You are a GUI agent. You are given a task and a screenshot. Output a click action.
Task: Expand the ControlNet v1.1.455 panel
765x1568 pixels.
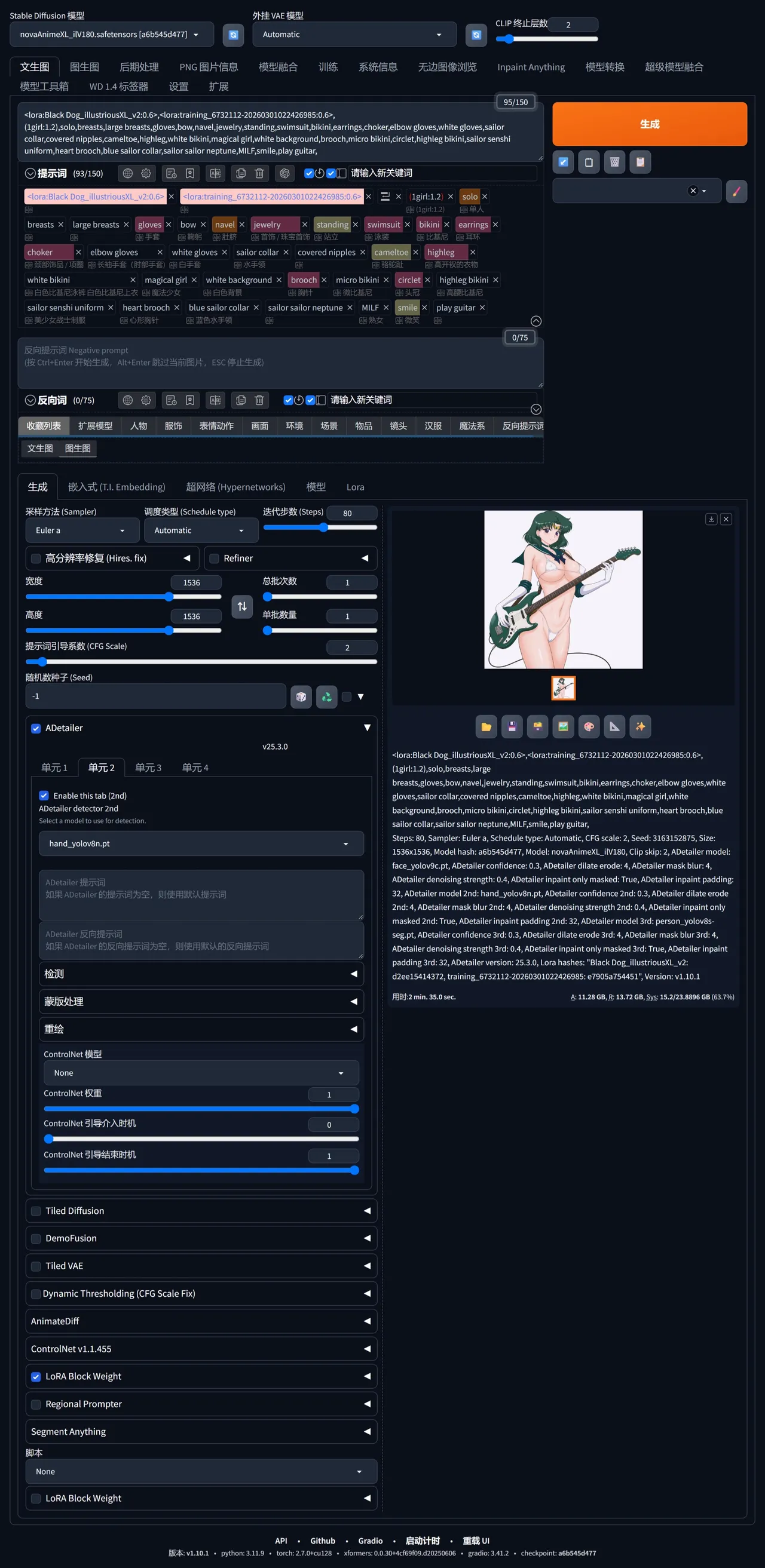click(x=201, y=1349)
